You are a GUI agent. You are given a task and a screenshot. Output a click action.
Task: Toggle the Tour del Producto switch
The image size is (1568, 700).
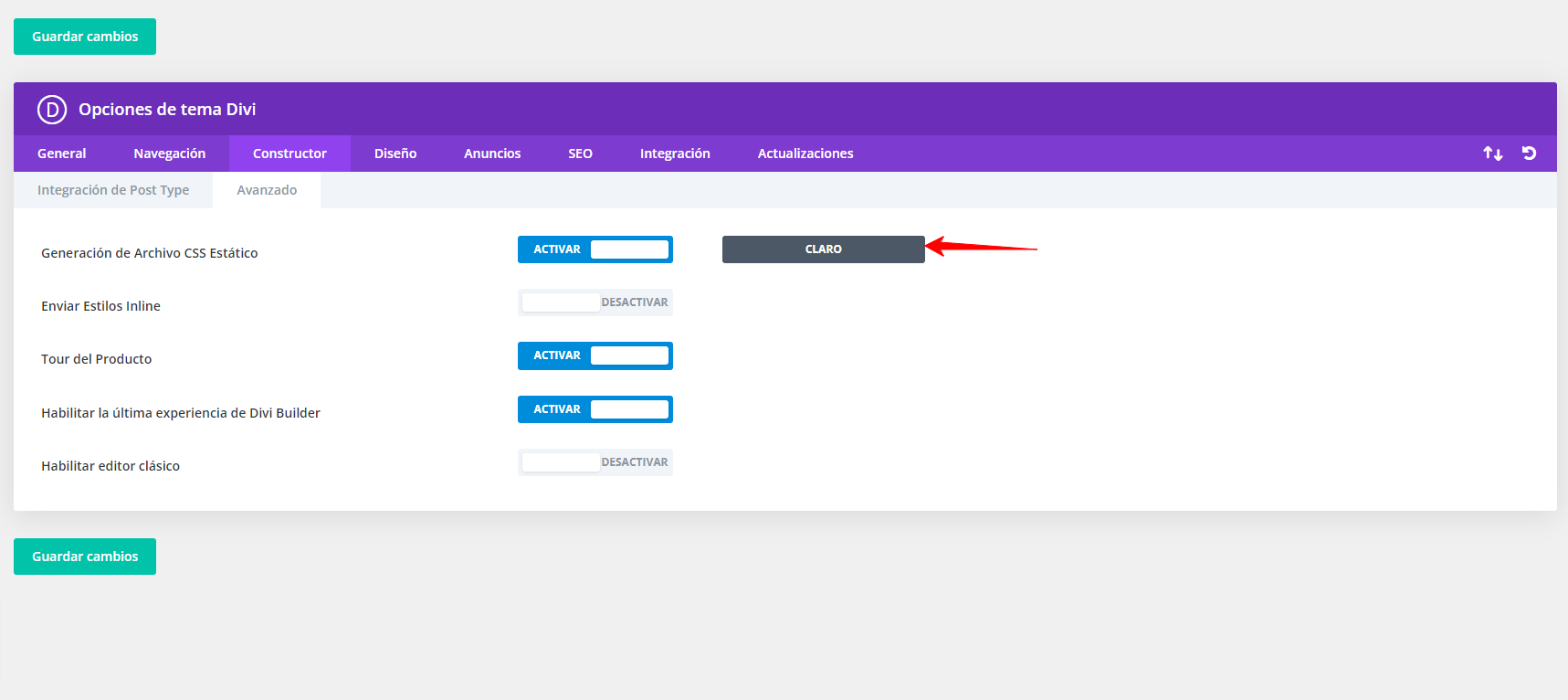click(595, 355)
